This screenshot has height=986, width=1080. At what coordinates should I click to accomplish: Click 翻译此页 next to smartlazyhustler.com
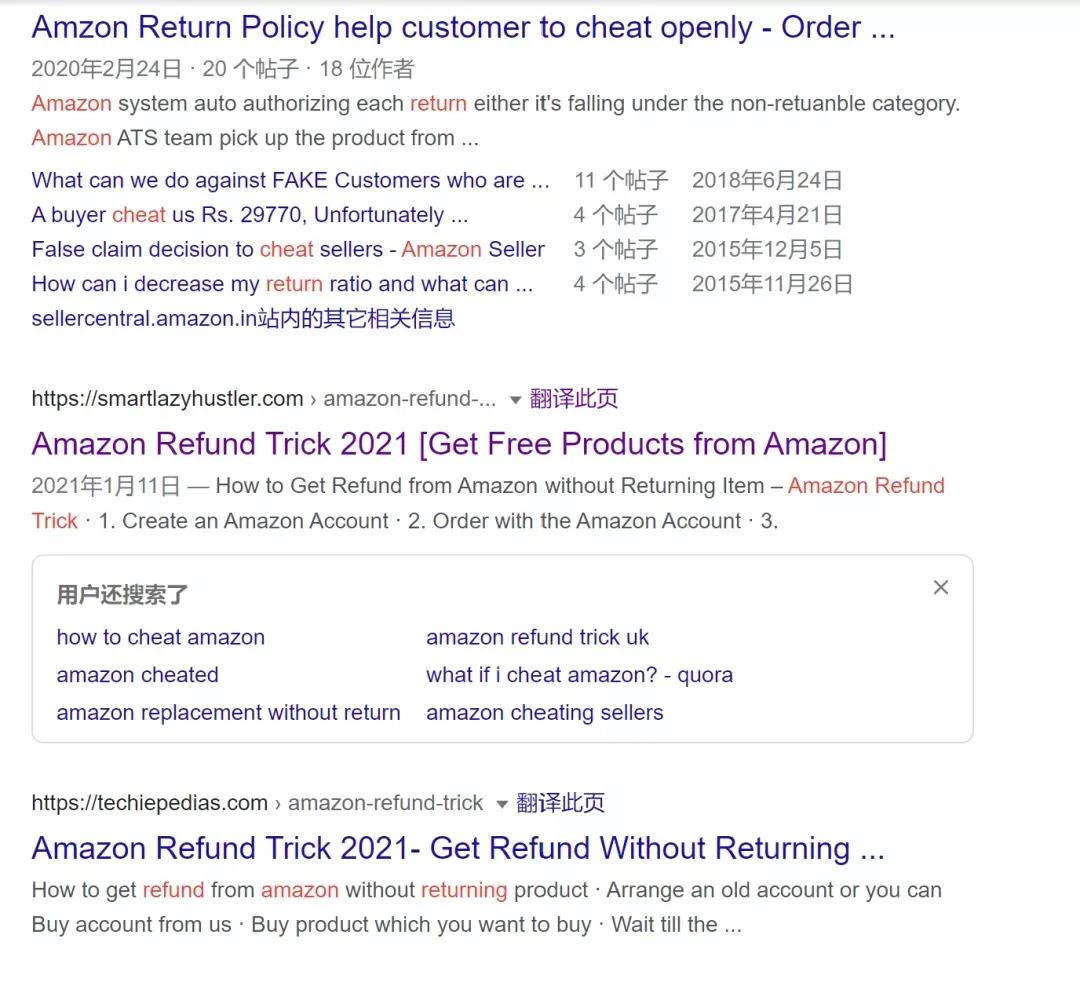pyautogui.click(x=575, y=398)
